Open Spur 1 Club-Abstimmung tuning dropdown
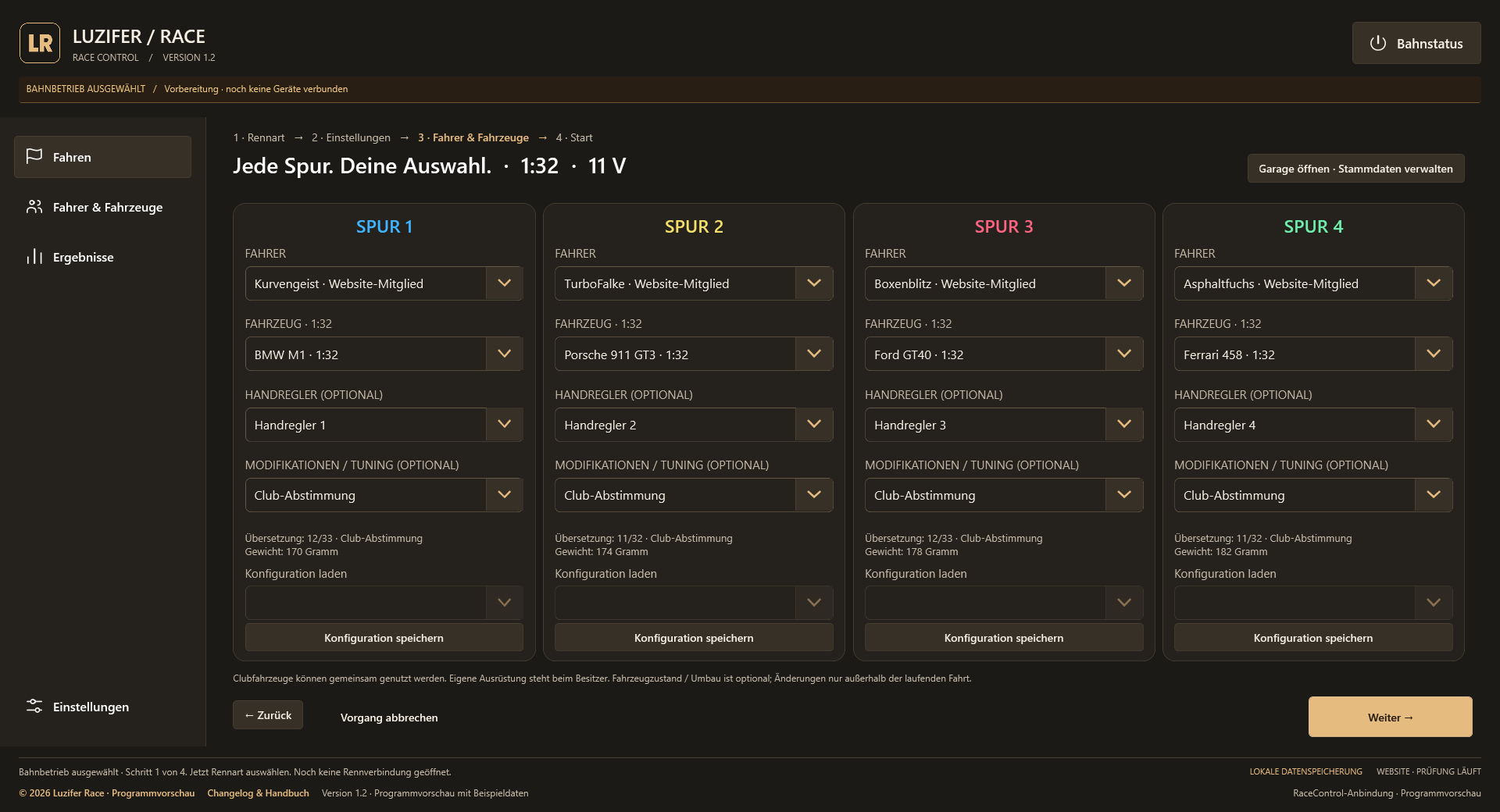Image resolution: width=1500 pixels, height=812 pixels. (x=384, y=495)
